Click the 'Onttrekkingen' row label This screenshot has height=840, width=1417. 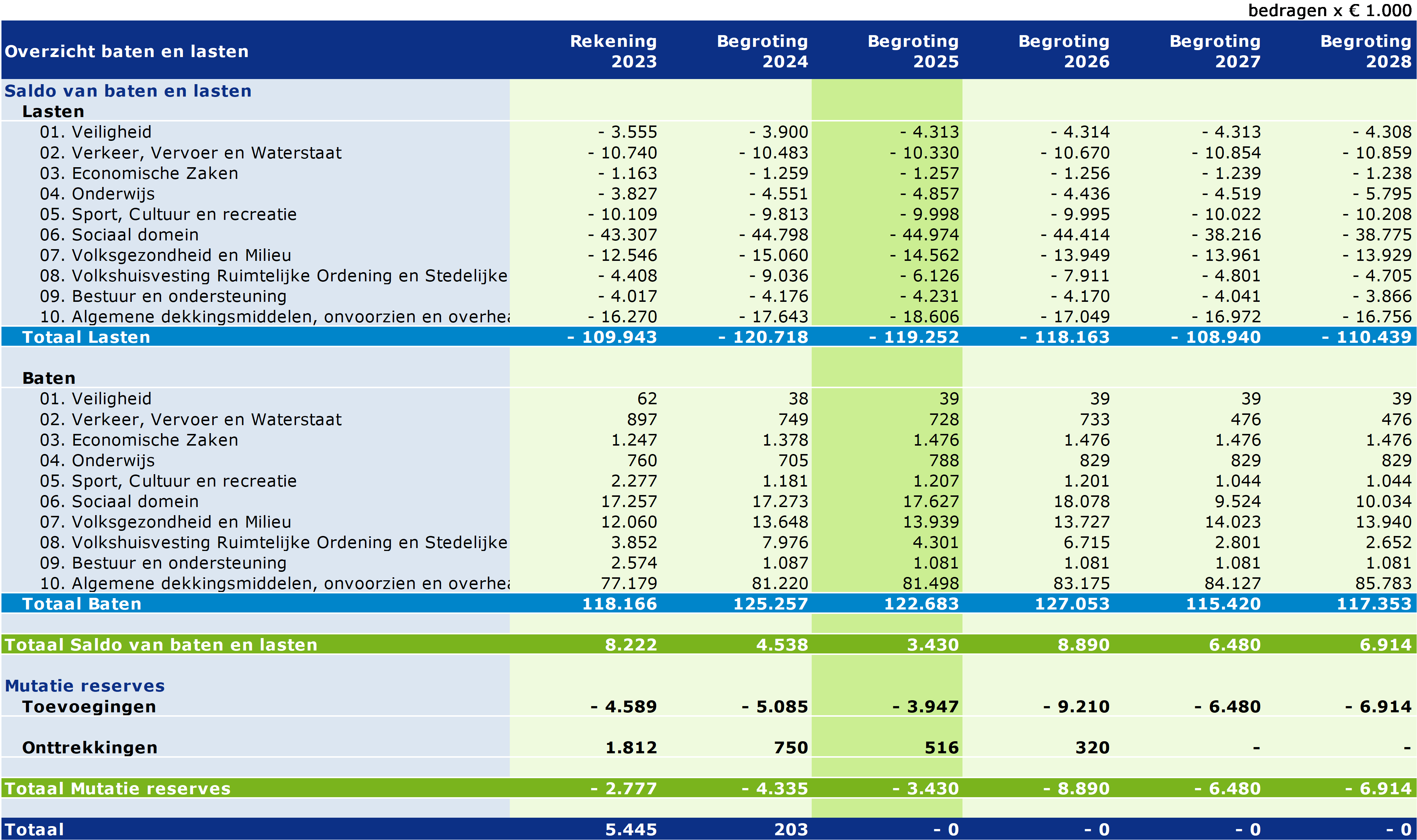point(89,748)
